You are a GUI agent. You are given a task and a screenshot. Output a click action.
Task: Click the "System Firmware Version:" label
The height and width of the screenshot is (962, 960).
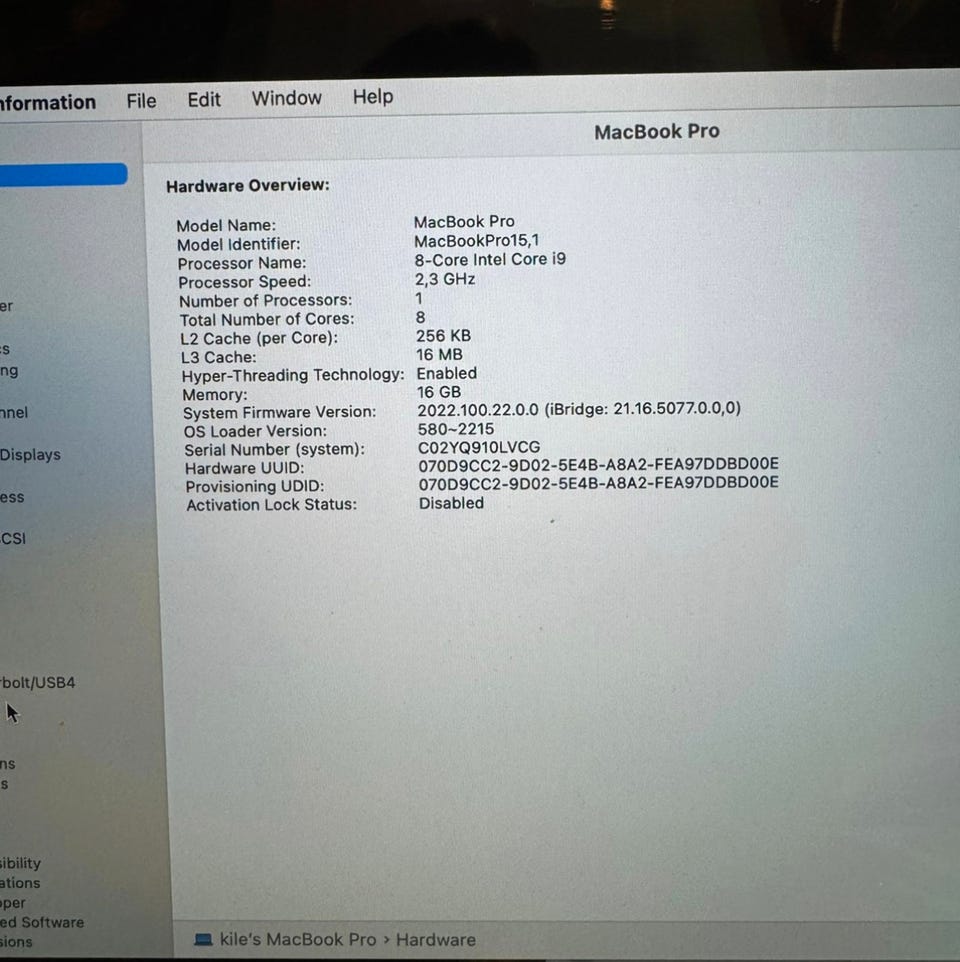(x=279, y=412)
